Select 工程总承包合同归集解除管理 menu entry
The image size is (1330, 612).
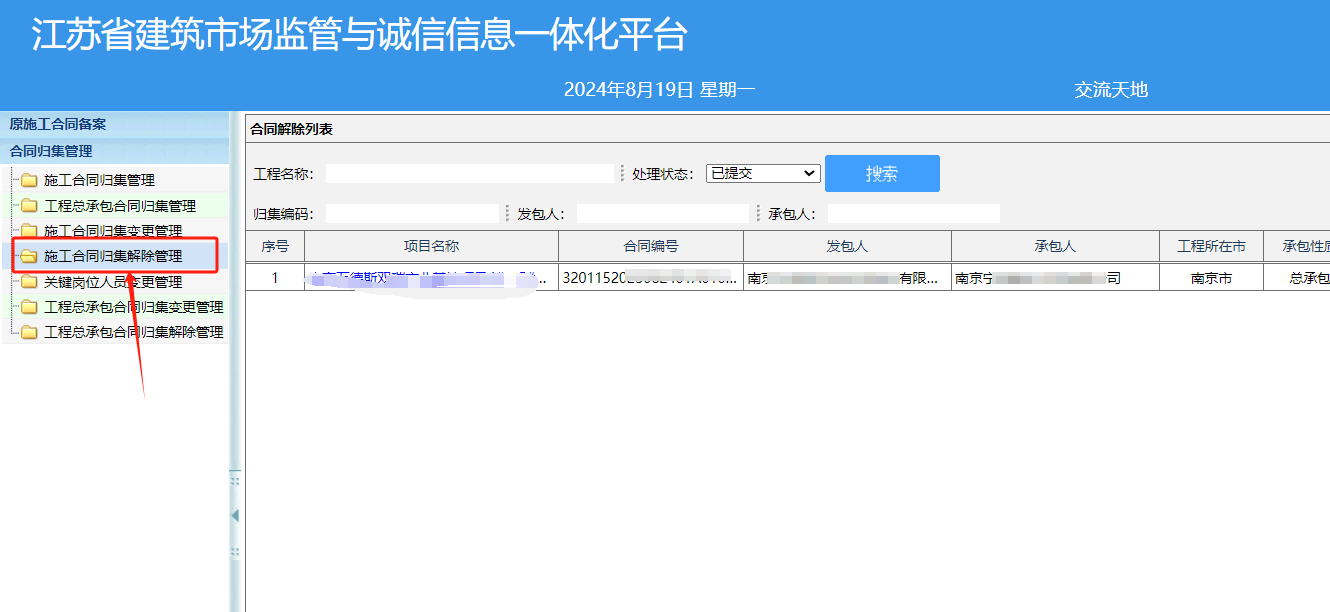pos(133,332)
